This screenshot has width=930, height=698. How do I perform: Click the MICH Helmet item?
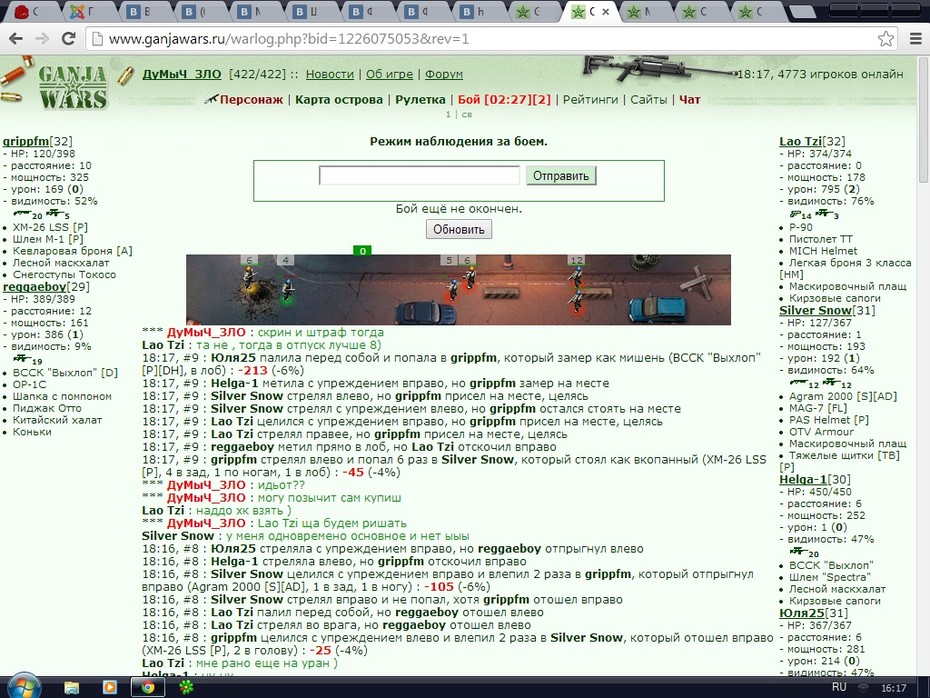click(x=823, y=251)
